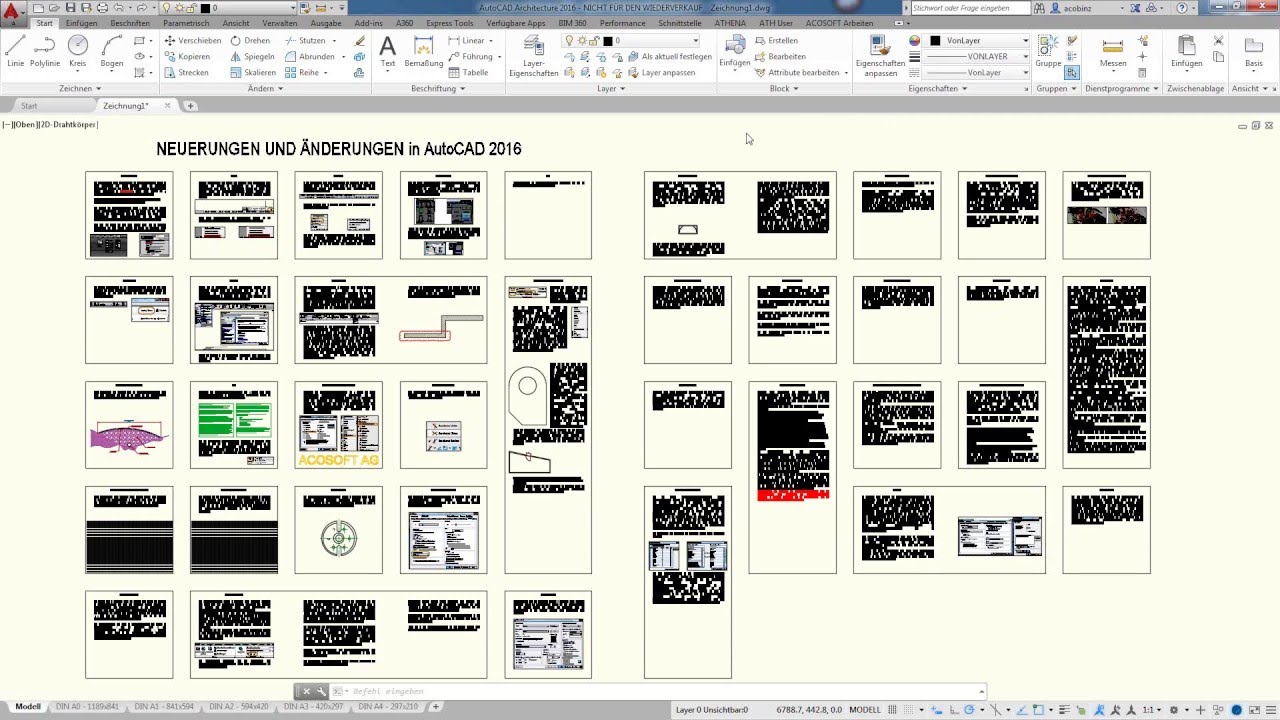Open the Einfügen ribbon tab

tap(82, 23)
